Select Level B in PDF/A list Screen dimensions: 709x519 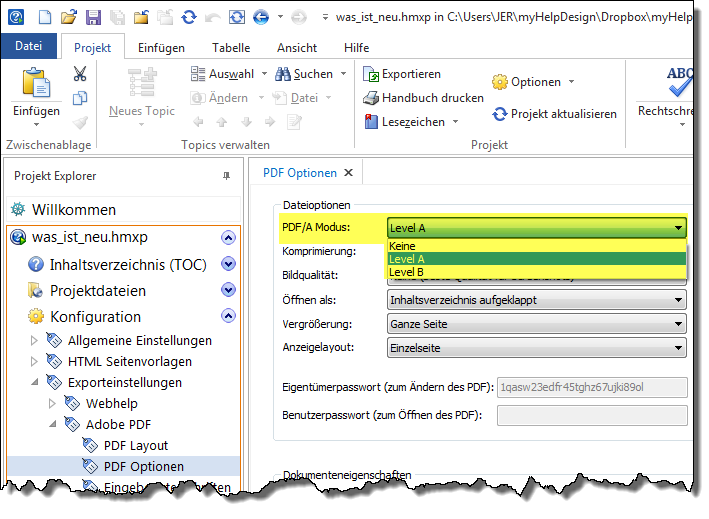point(407,272)
